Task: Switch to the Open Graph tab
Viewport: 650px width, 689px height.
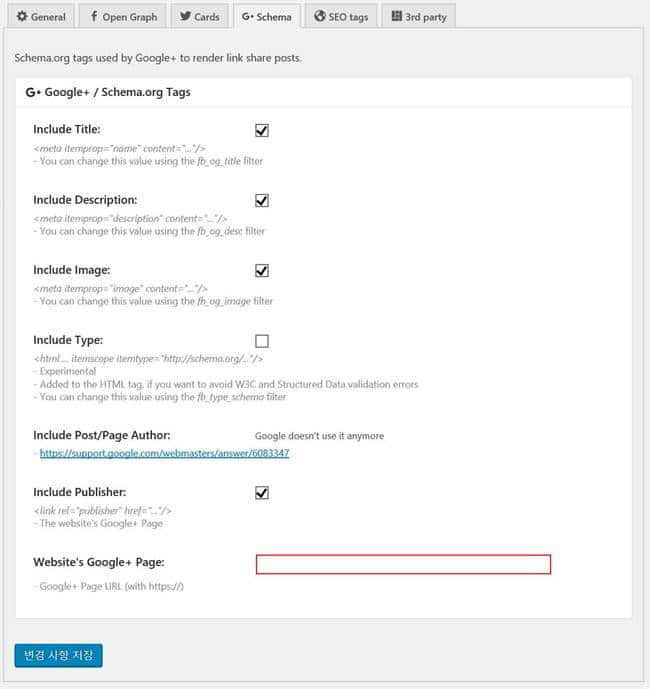Action: tap(123, 16)
